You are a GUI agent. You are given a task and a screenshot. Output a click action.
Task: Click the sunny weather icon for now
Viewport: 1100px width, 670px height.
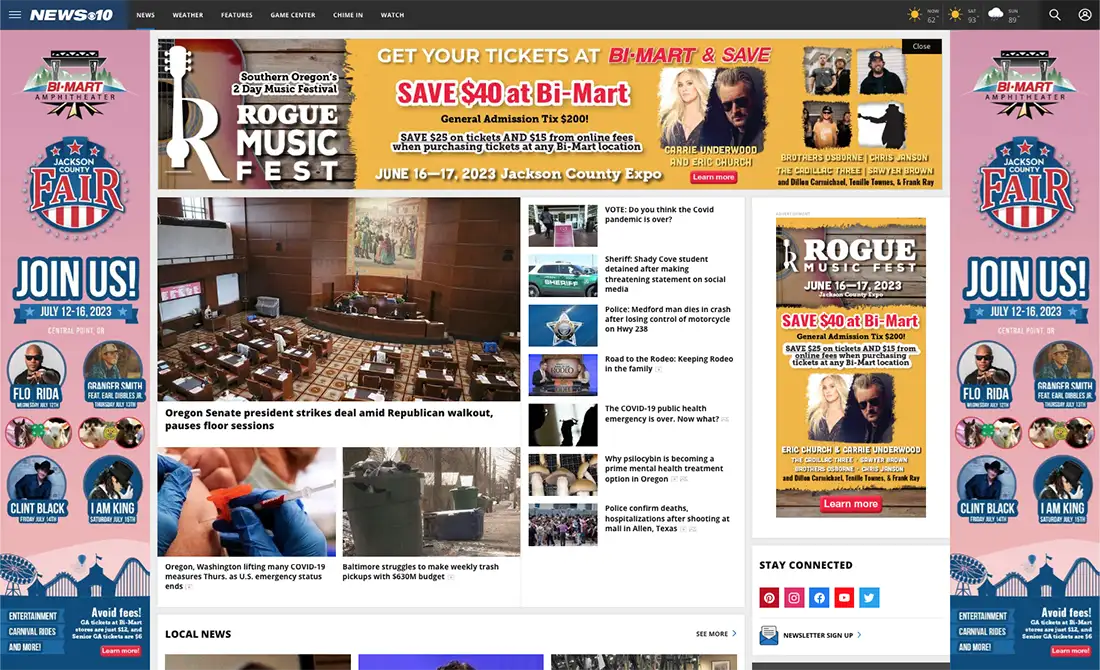click(x=914, y=14)
